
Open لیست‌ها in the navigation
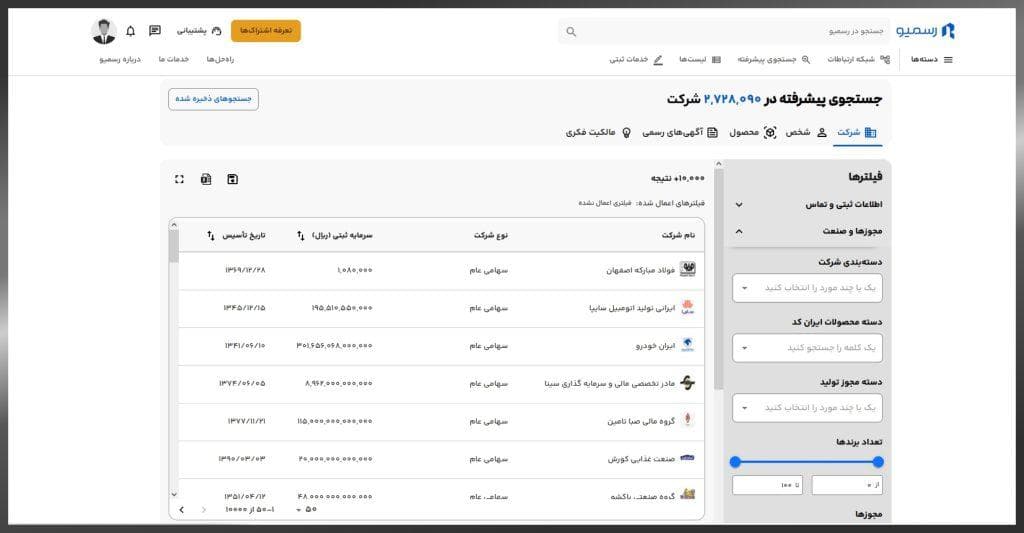[699, 59]
